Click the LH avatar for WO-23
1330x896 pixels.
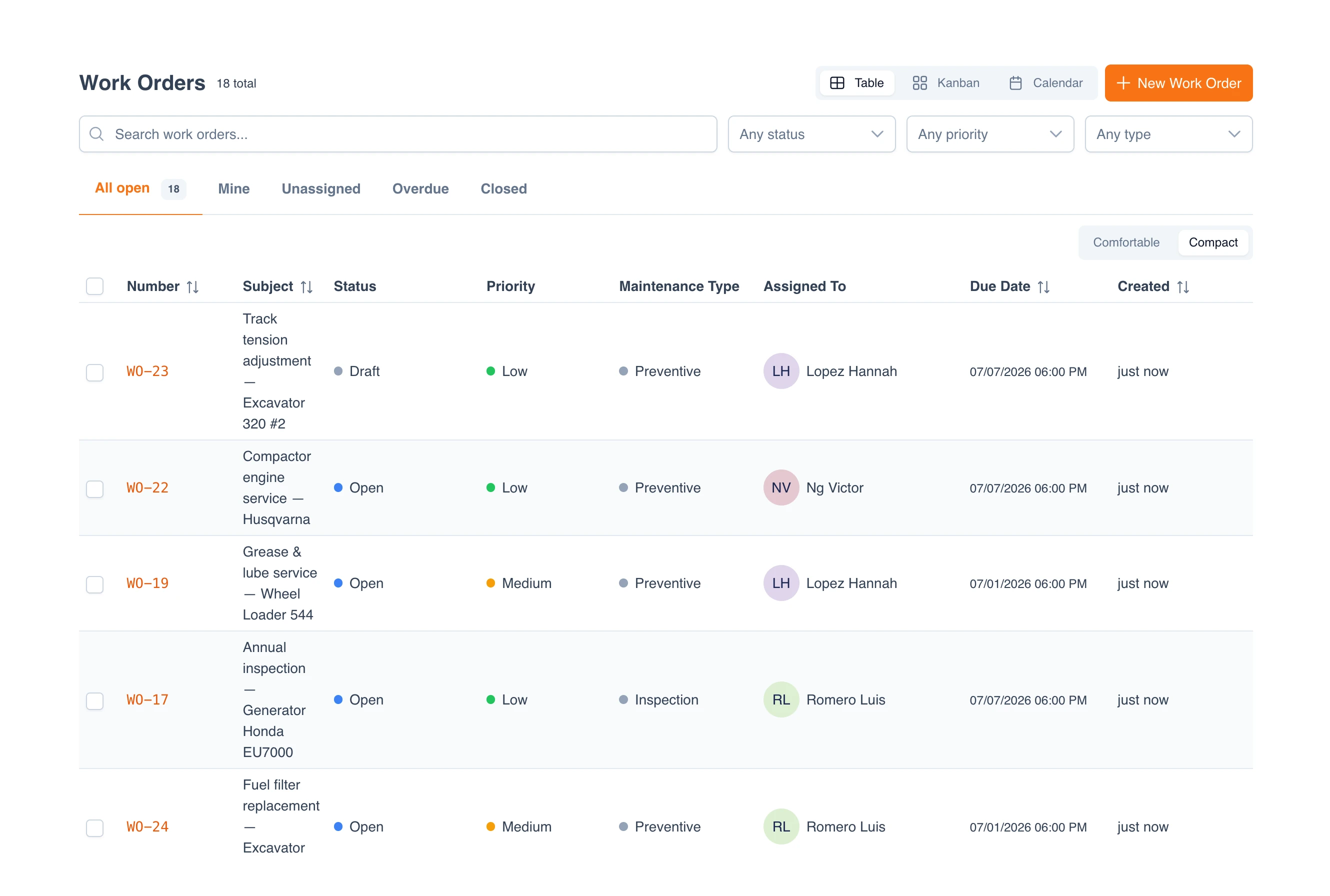781,371
